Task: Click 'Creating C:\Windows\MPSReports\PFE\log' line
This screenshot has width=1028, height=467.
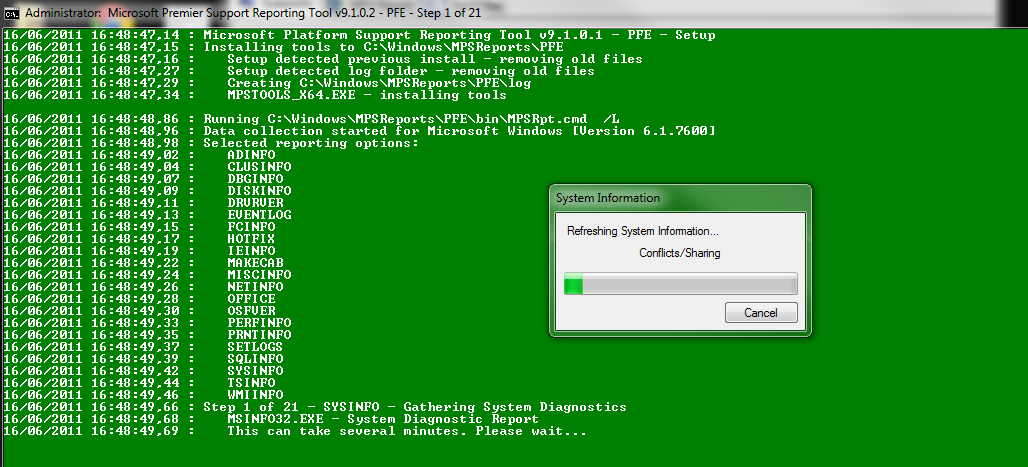Action: click(267, 83)
